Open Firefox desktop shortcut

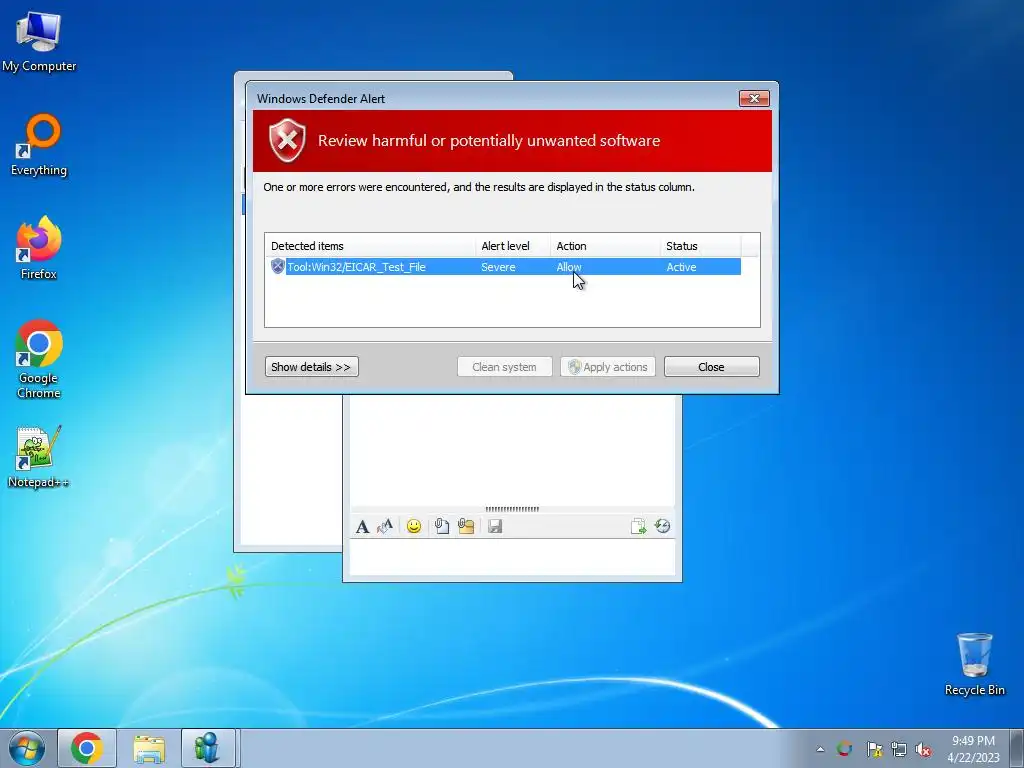39,248
